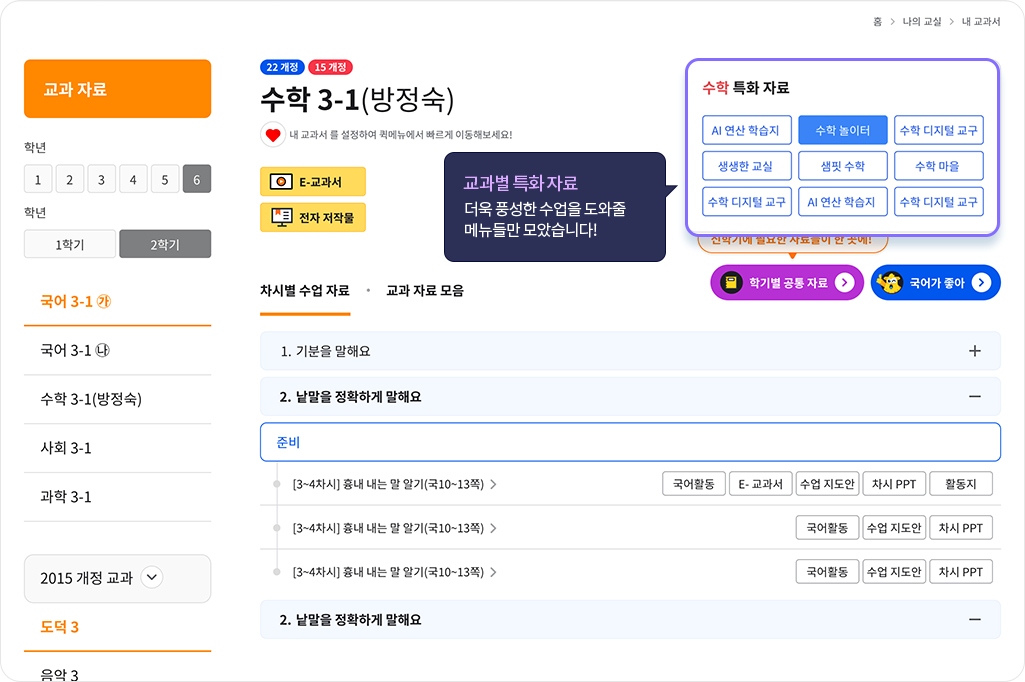1025x682 pixels.
Task: Go to 홈 in the breadcrumb
Action: coord(877,22)
